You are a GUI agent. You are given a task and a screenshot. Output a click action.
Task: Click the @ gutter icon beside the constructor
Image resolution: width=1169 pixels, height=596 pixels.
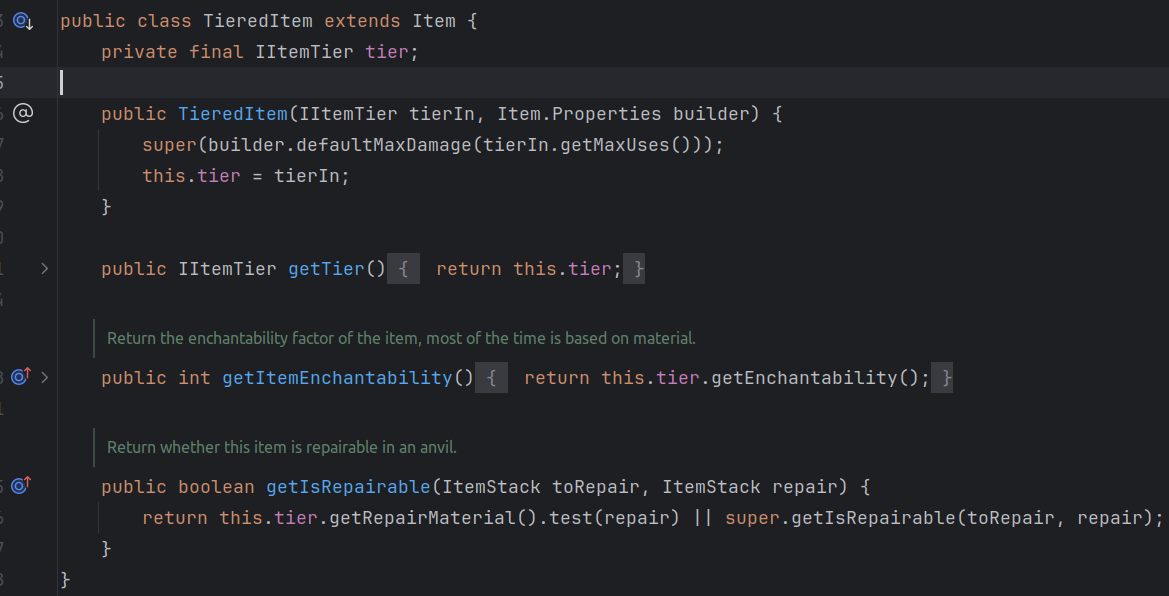pos(23,113)
